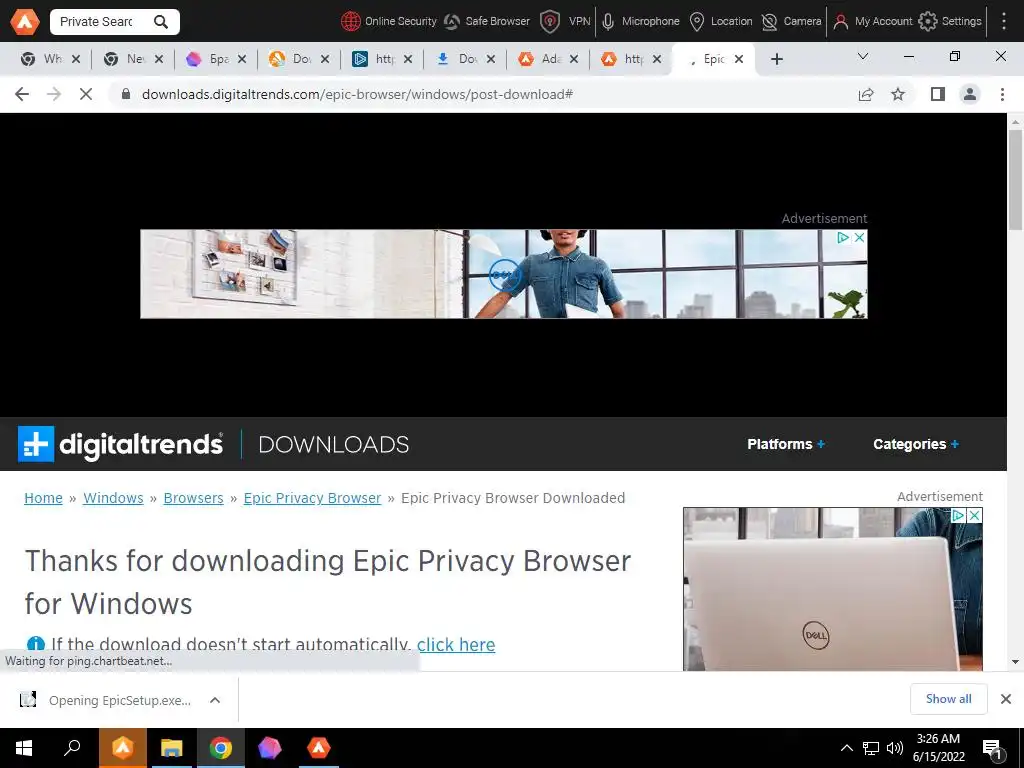Bookmark this page with the star
Screen dimensions: 1024x768
898,94
